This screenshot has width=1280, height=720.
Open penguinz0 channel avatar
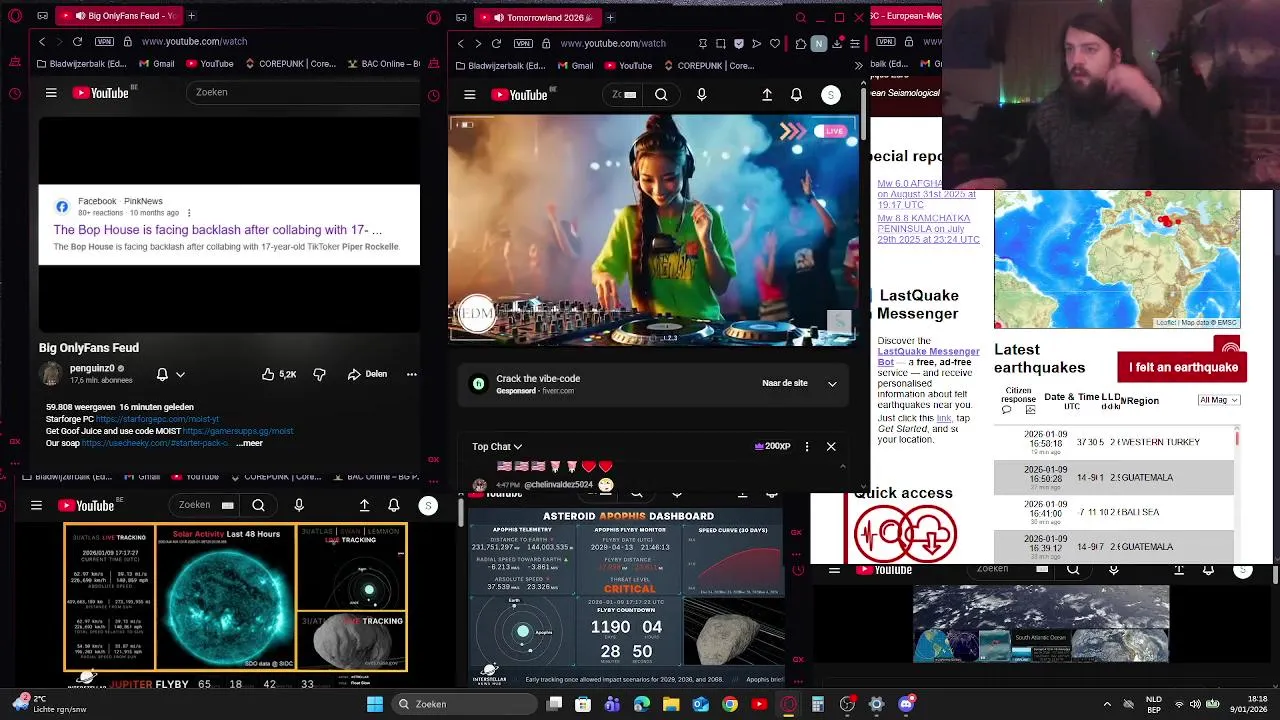50,374
